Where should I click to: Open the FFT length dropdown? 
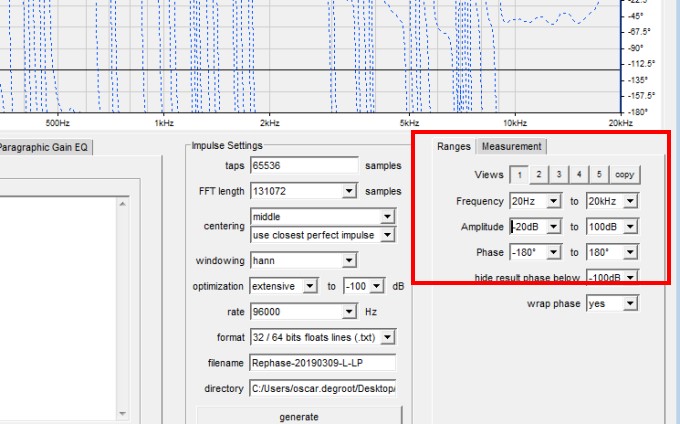(x=349, y=191)
